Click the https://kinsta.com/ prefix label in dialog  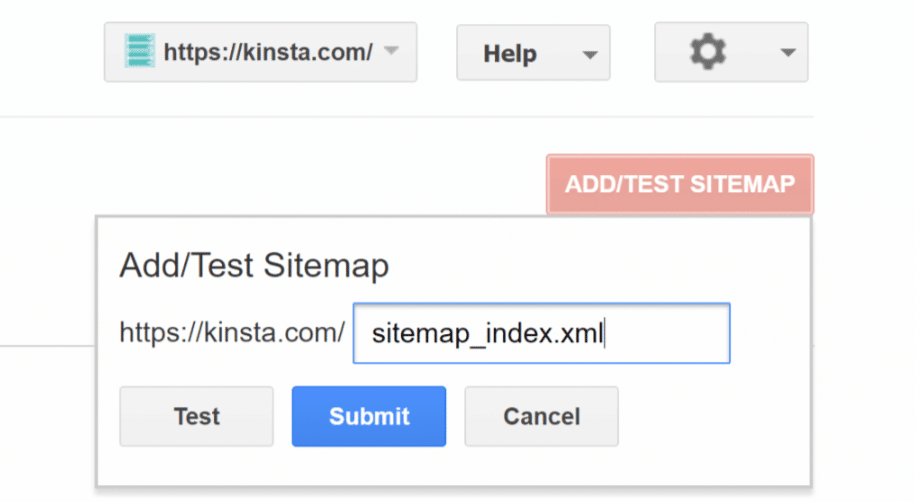[232, 333]
